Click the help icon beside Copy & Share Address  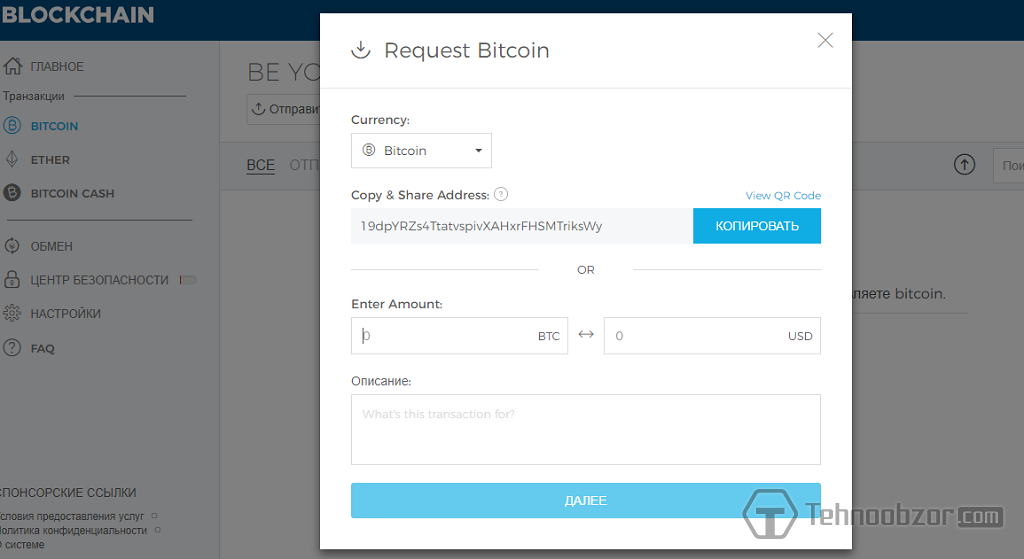pos(501,194)
